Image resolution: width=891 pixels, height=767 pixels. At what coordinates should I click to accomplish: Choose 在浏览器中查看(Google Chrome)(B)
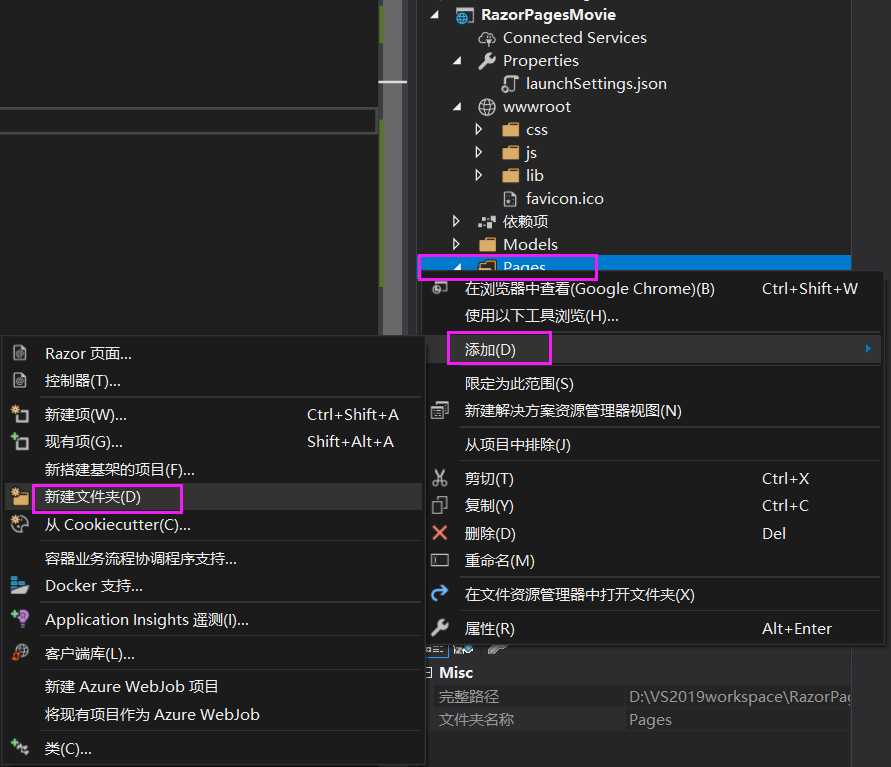[x=653, y=289]
